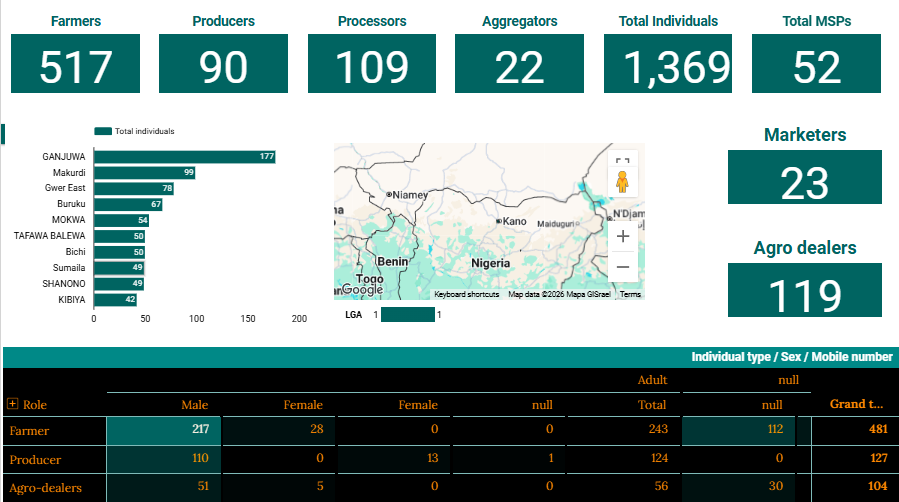This screenshot has height=502, width=899.
Task: Click the Agro dealers value 119
Action: [x=804, y=296]
